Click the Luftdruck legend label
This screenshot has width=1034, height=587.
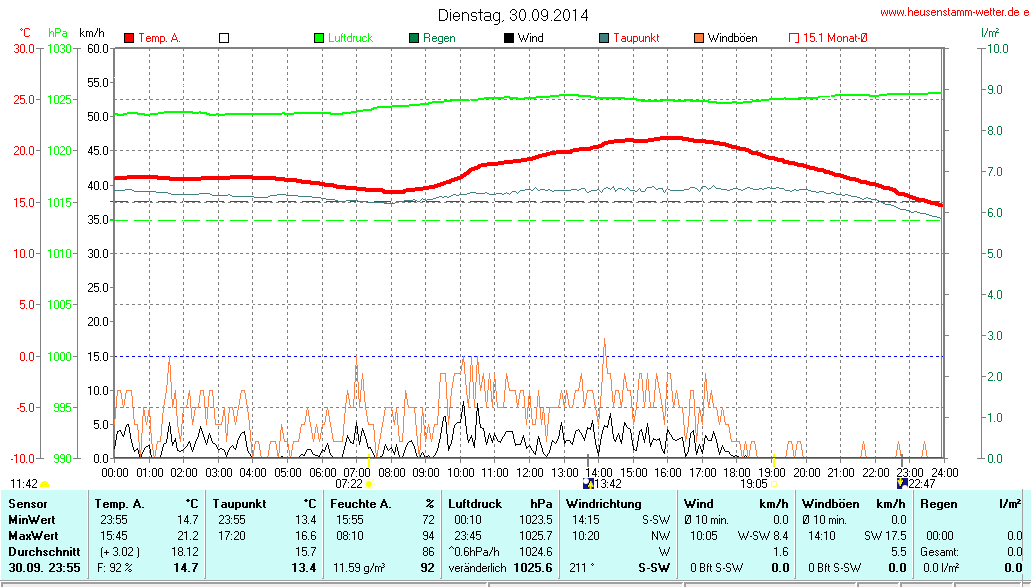pos(350,38)
